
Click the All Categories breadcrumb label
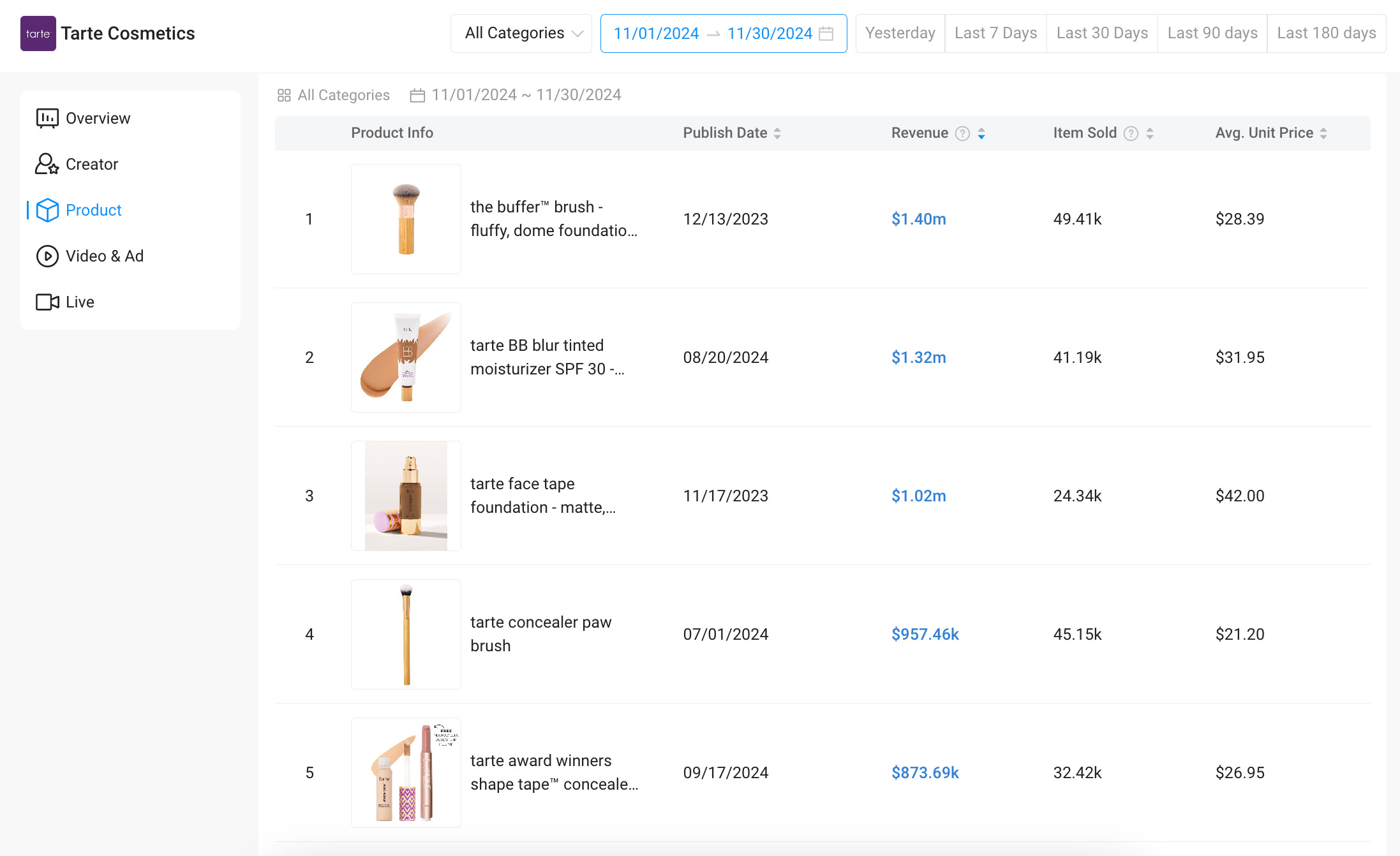click(x=344, y=95)
